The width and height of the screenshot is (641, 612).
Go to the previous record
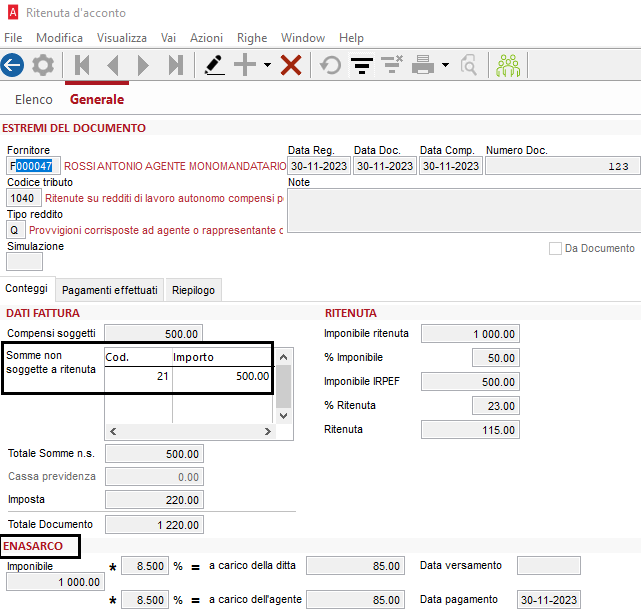(113, 65)
